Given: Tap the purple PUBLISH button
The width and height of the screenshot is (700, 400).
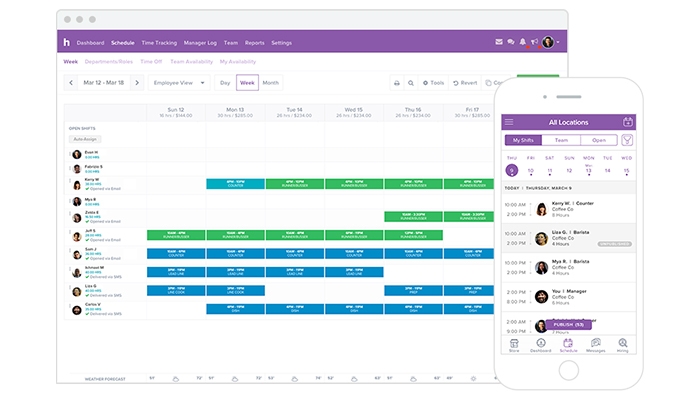Looking at the screenshot, I should pos(568,325).
